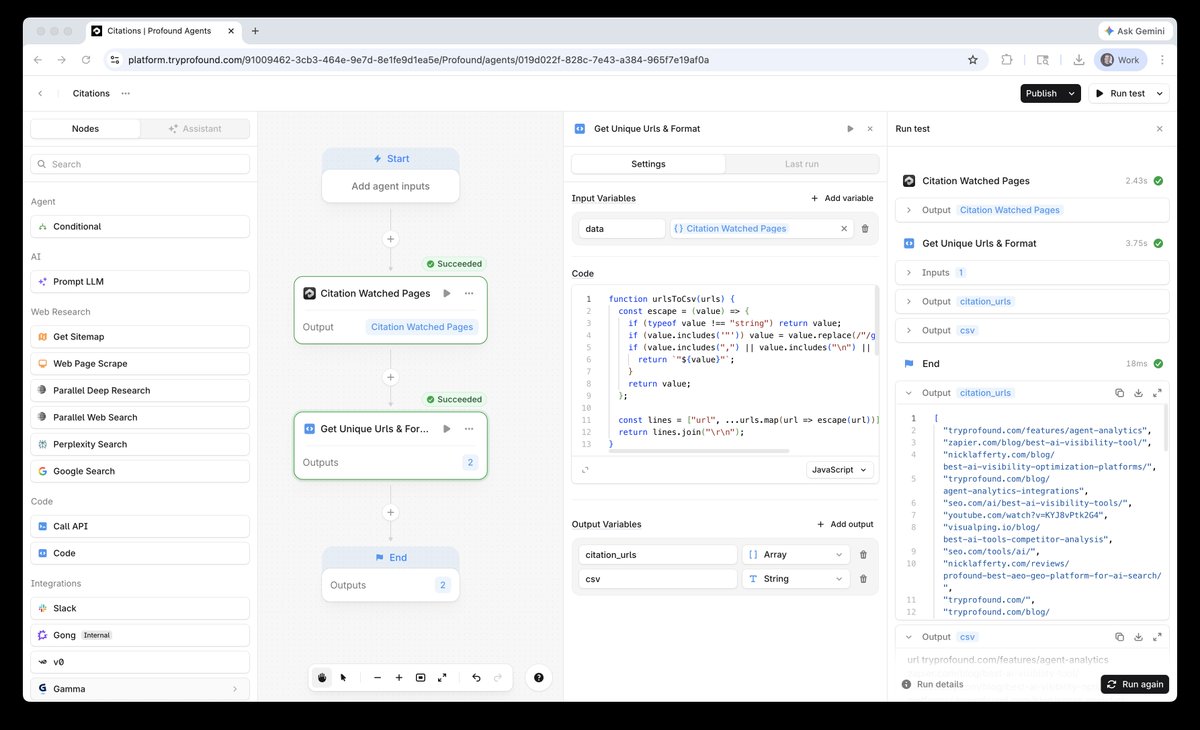Select the Parallel Deep Research node

click(x=140, y=391)
